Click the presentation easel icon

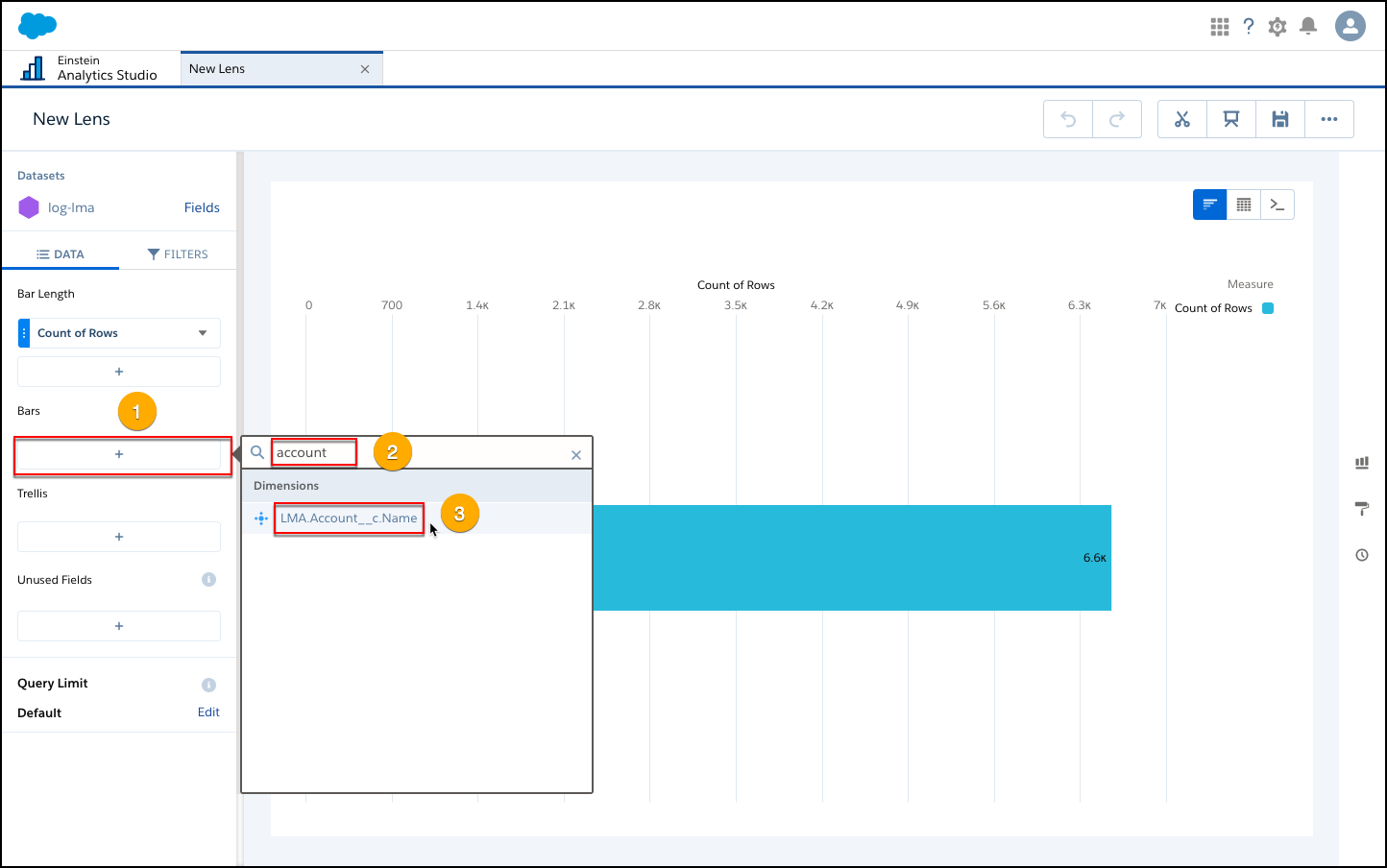click(1231, 119)
